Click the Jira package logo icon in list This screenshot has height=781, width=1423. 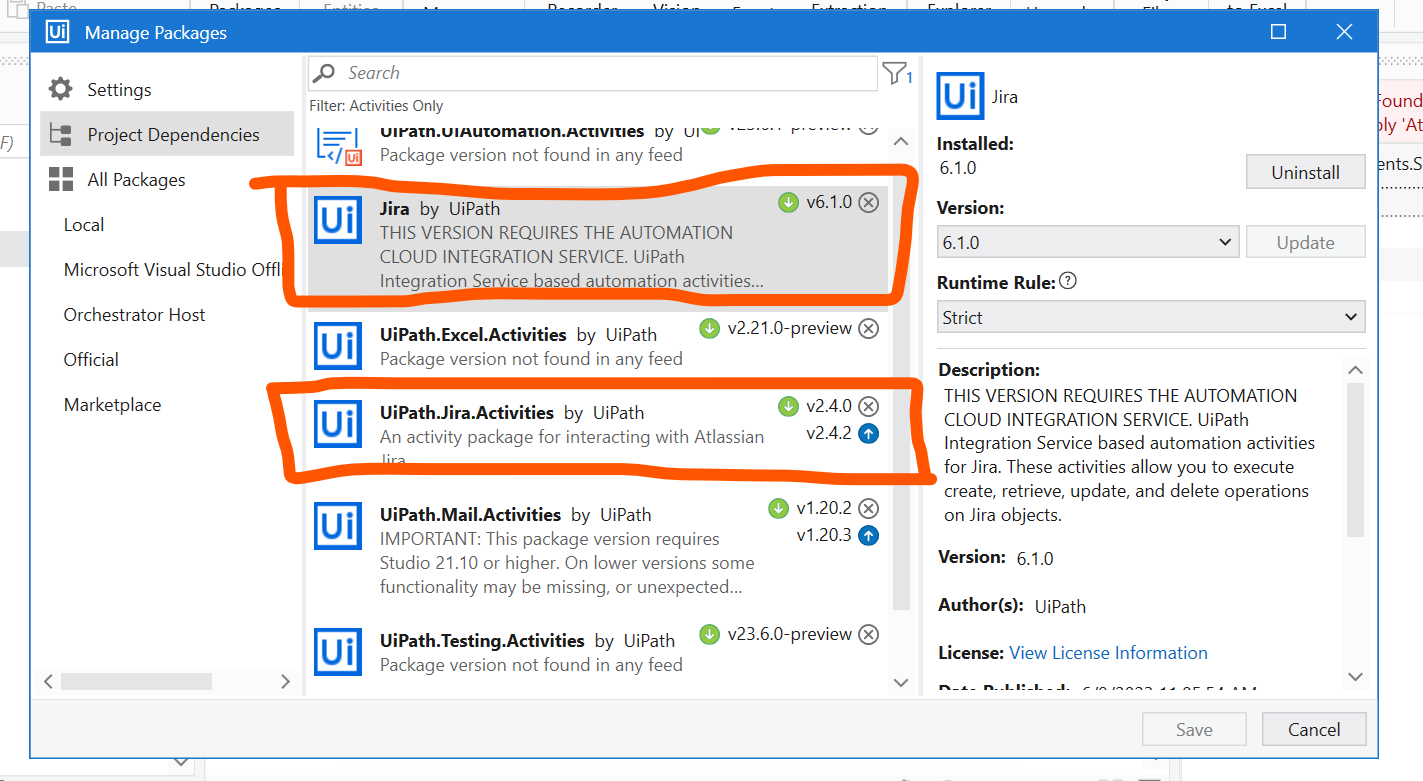(x=338, y=220)
